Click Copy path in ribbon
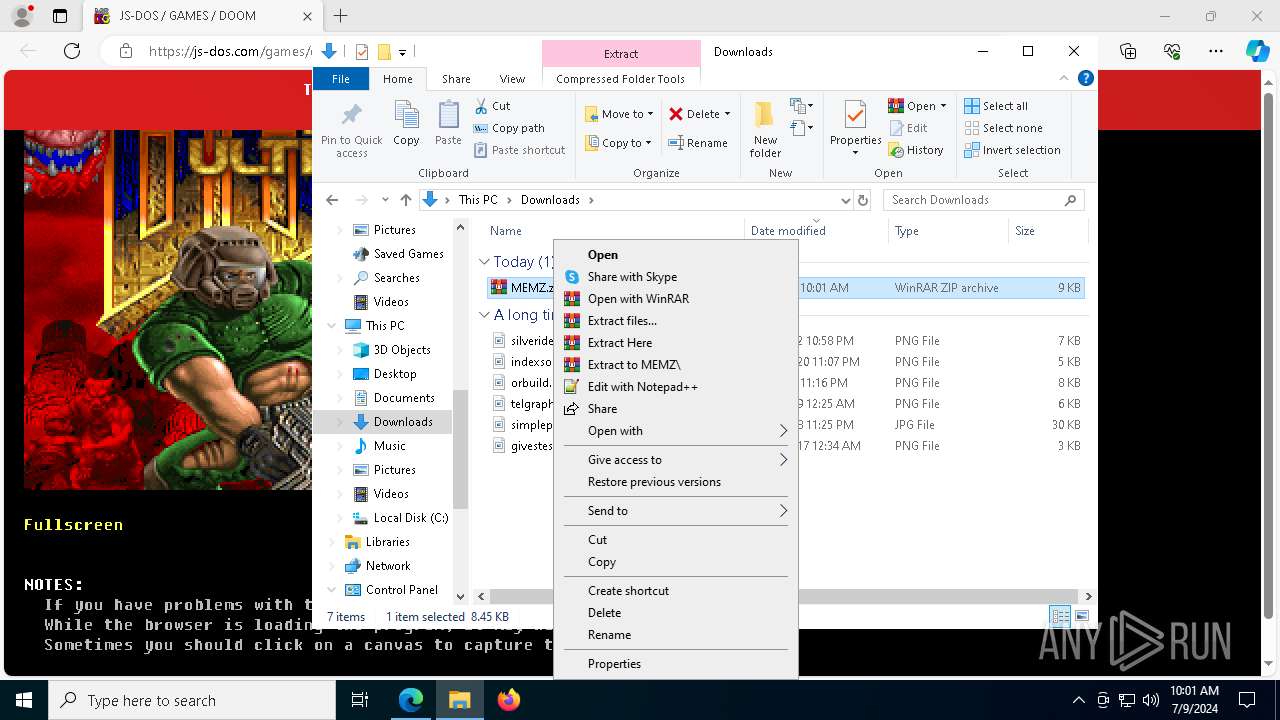 point(509,128)
